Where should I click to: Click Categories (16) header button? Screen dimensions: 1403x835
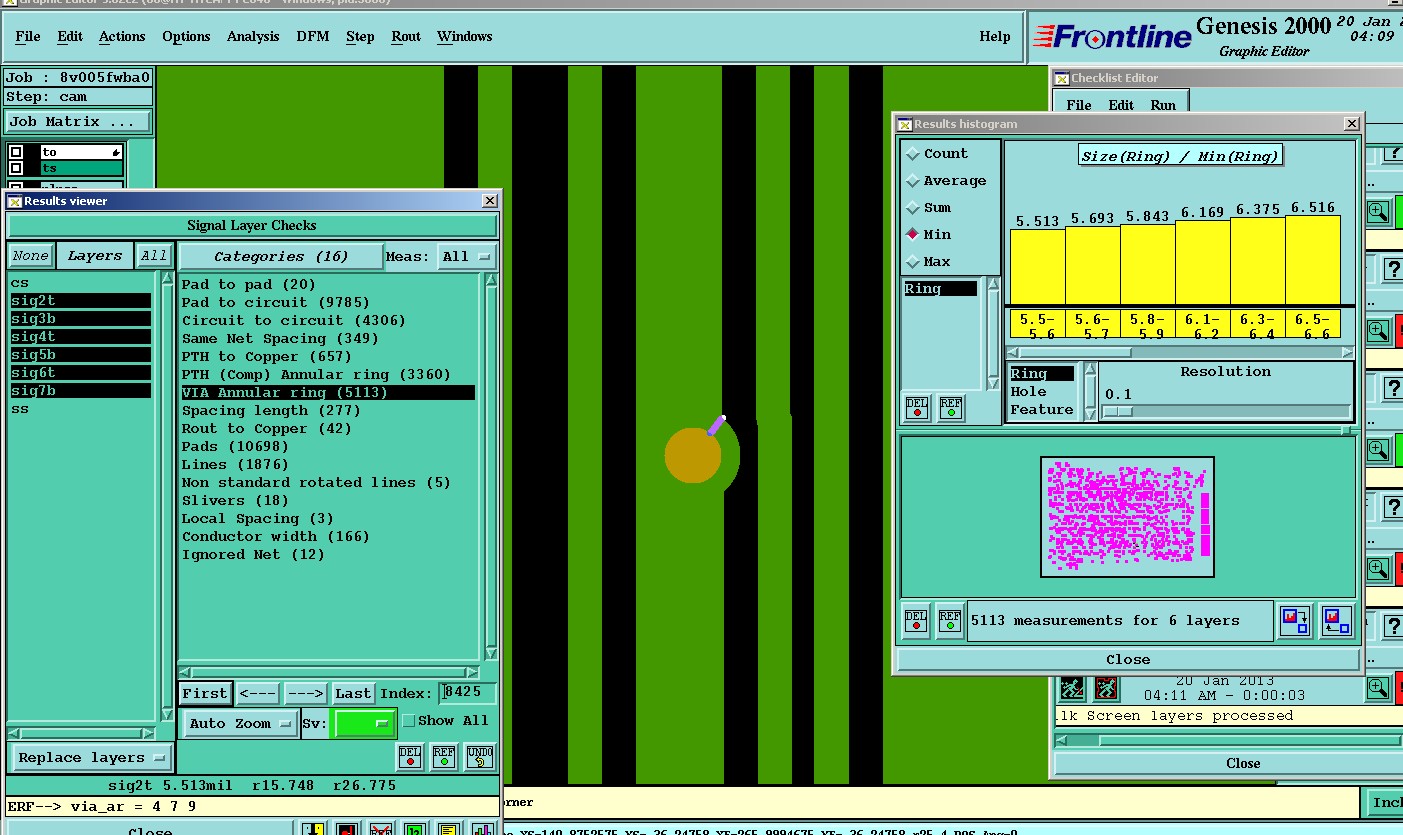pyautogui.click(x=281, y=257)
